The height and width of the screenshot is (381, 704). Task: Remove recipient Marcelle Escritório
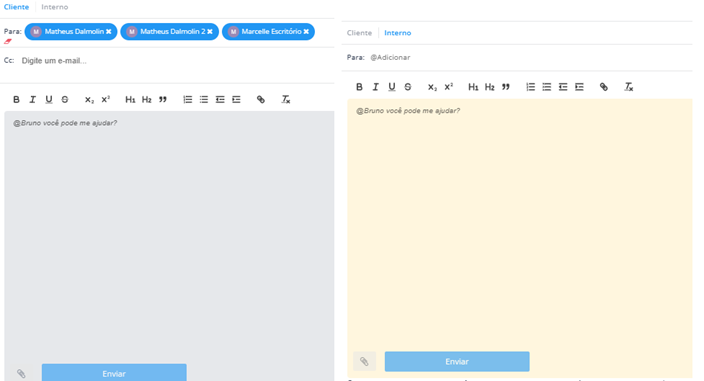pyautogui.click(x=306, y=31)
